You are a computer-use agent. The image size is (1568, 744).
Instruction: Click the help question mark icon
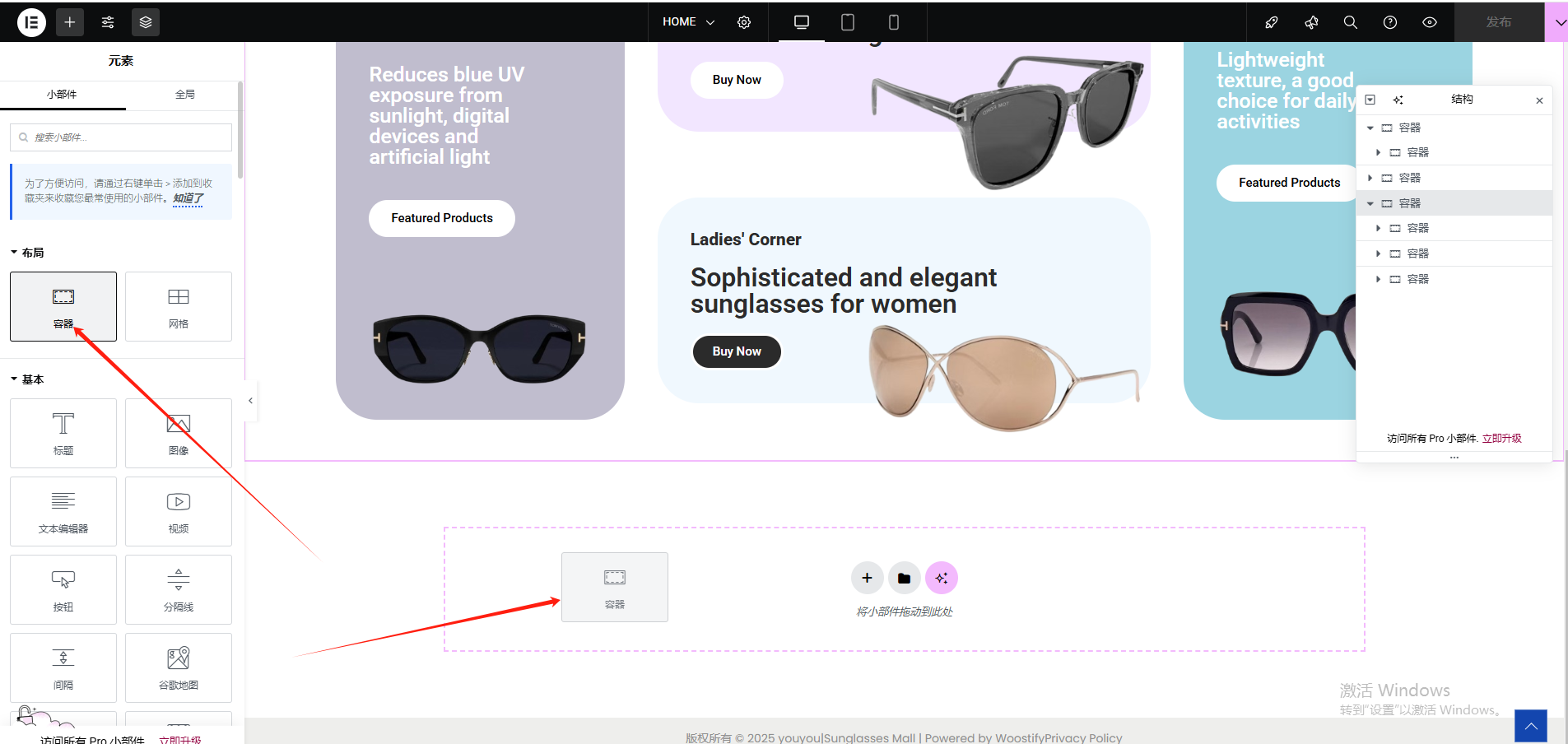coord(1390,22)
